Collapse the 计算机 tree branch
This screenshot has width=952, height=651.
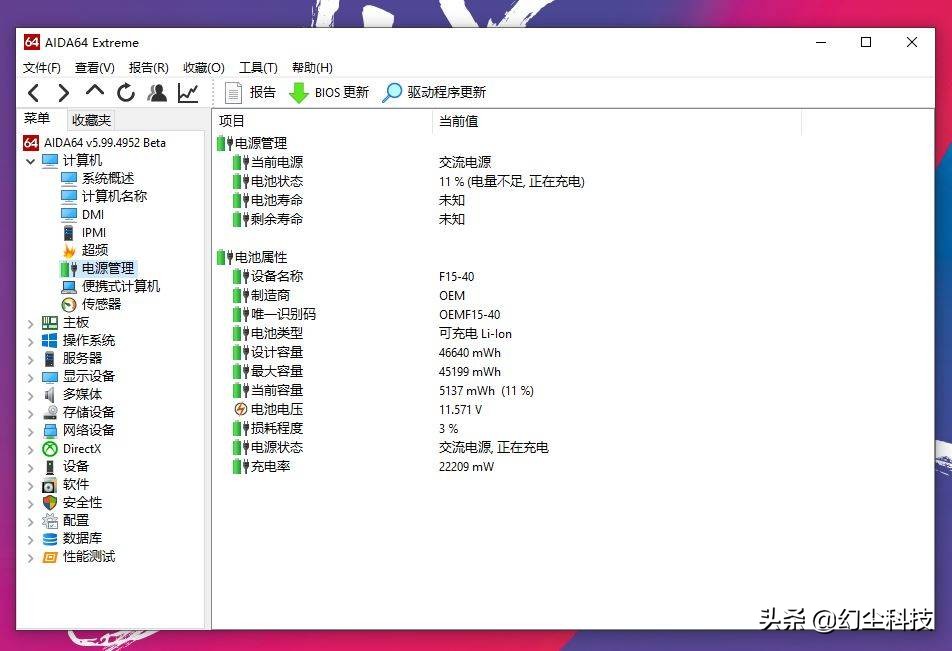tap(30, 160)
